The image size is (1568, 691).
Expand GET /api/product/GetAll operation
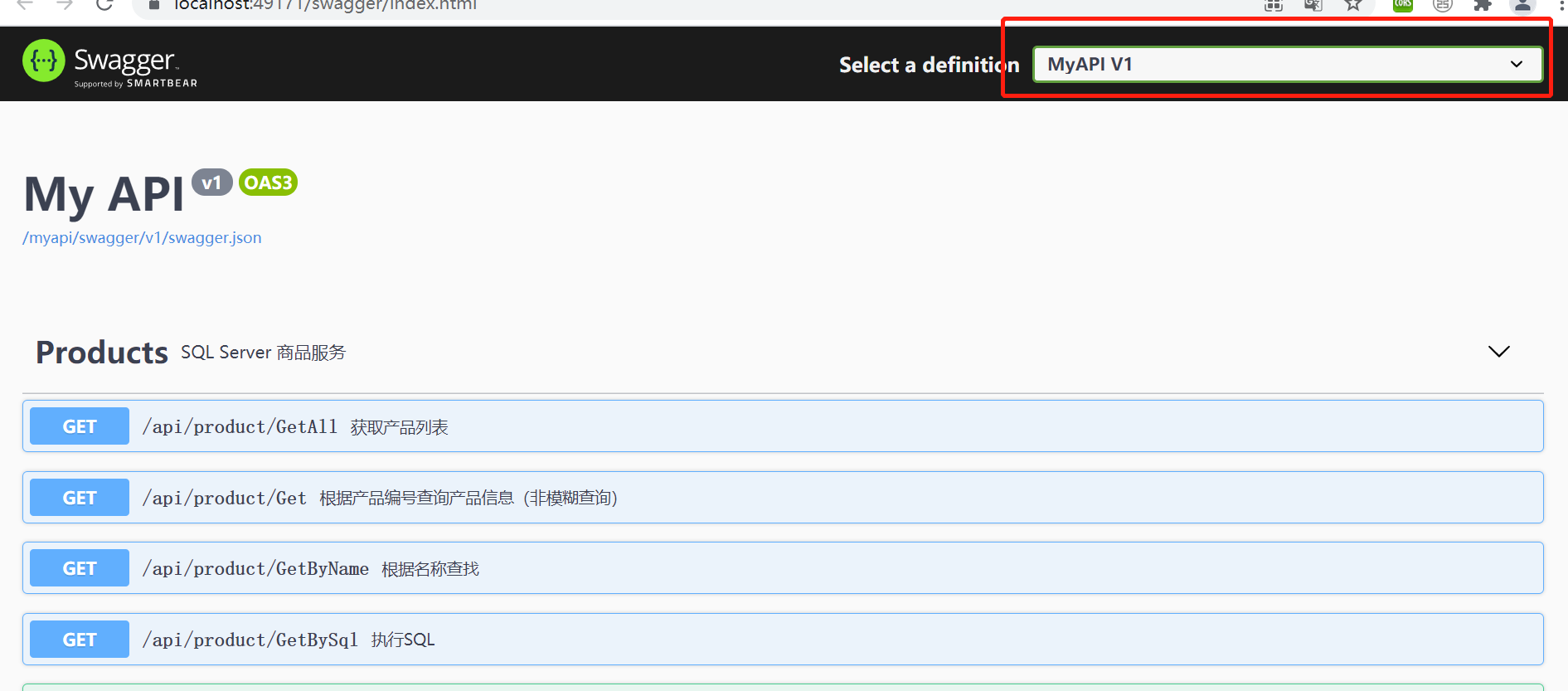coord(783,426)
